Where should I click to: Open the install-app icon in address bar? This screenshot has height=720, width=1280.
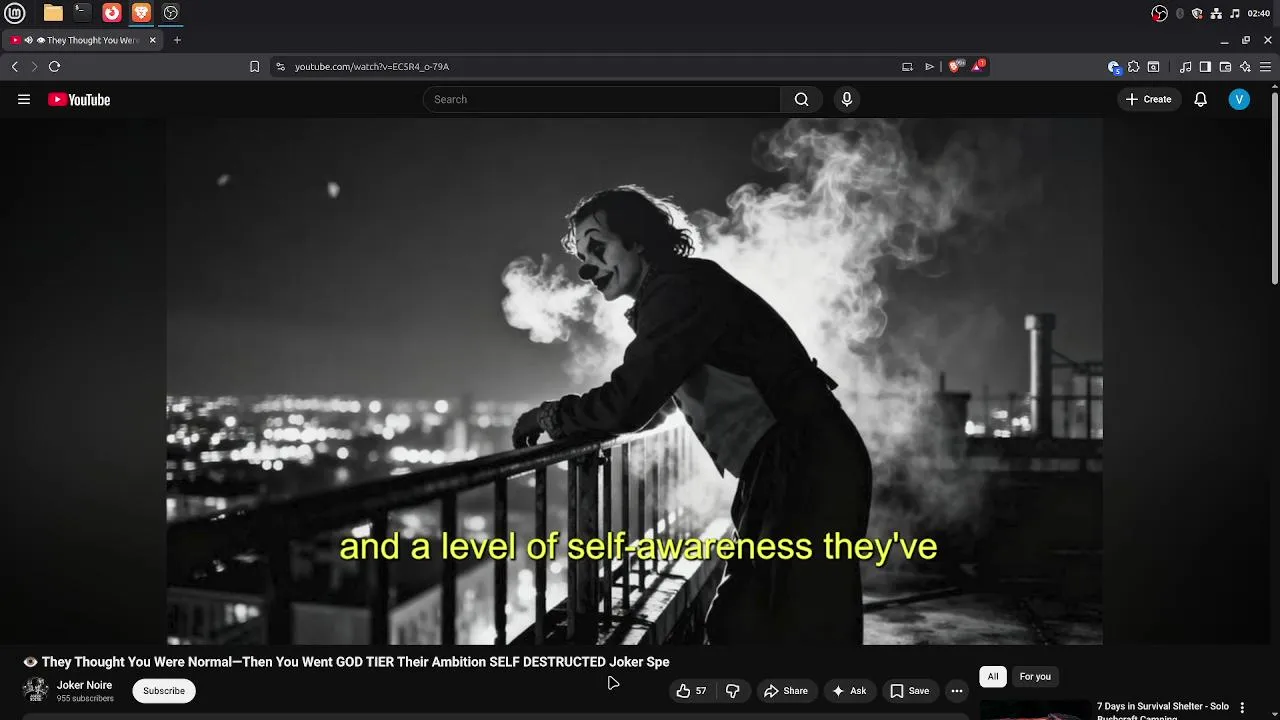(907, 66)
